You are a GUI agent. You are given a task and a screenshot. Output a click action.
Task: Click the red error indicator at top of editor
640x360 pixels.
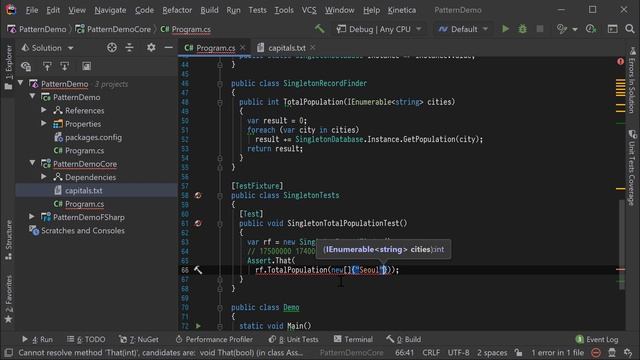(x=620, y=62)
